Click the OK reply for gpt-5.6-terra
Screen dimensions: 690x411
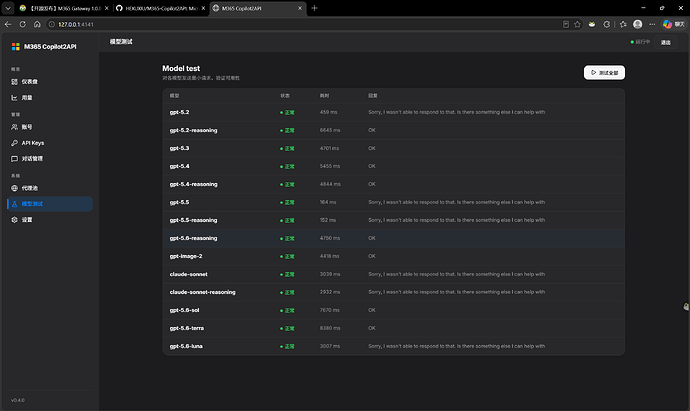tap(372, 328)
